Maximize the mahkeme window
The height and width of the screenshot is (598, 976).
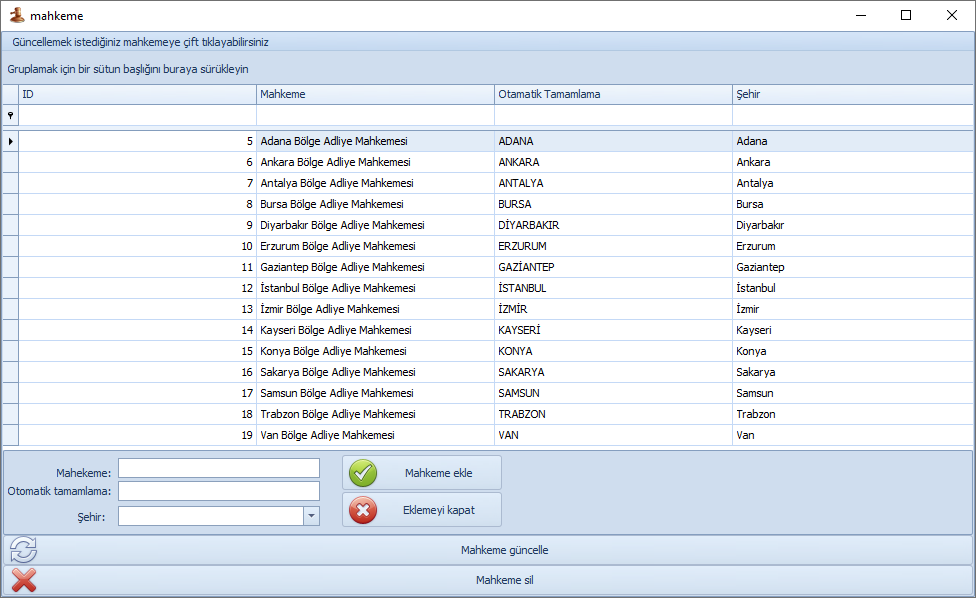click(906, 16)
